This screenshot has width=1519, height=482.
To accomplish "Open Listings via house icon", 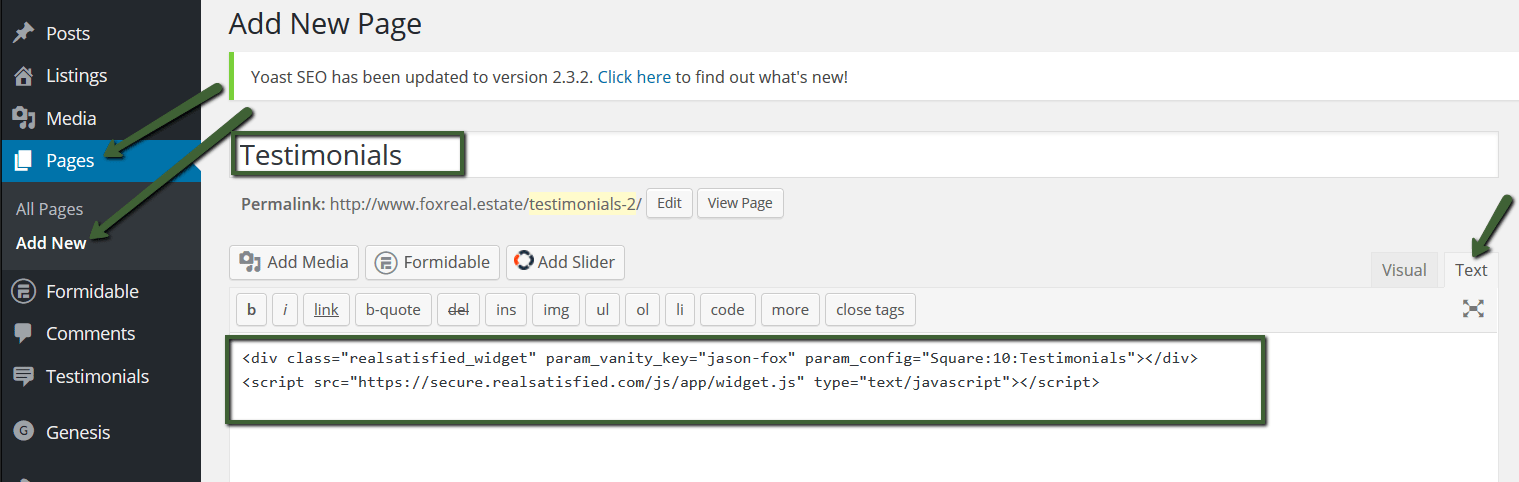I will click(23, 76).
